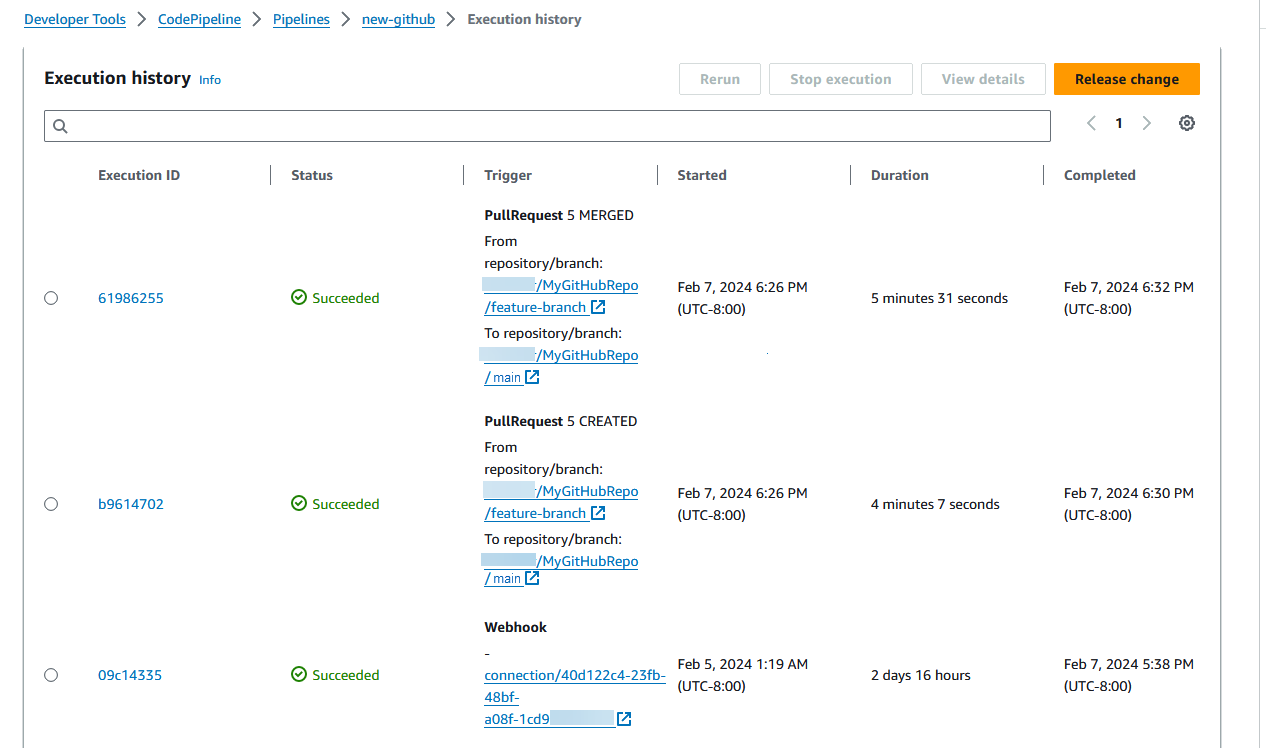Screen dimensions: 1266x748
Task: Open external link for the webhook connection
Action: click(x=624, y=718)
